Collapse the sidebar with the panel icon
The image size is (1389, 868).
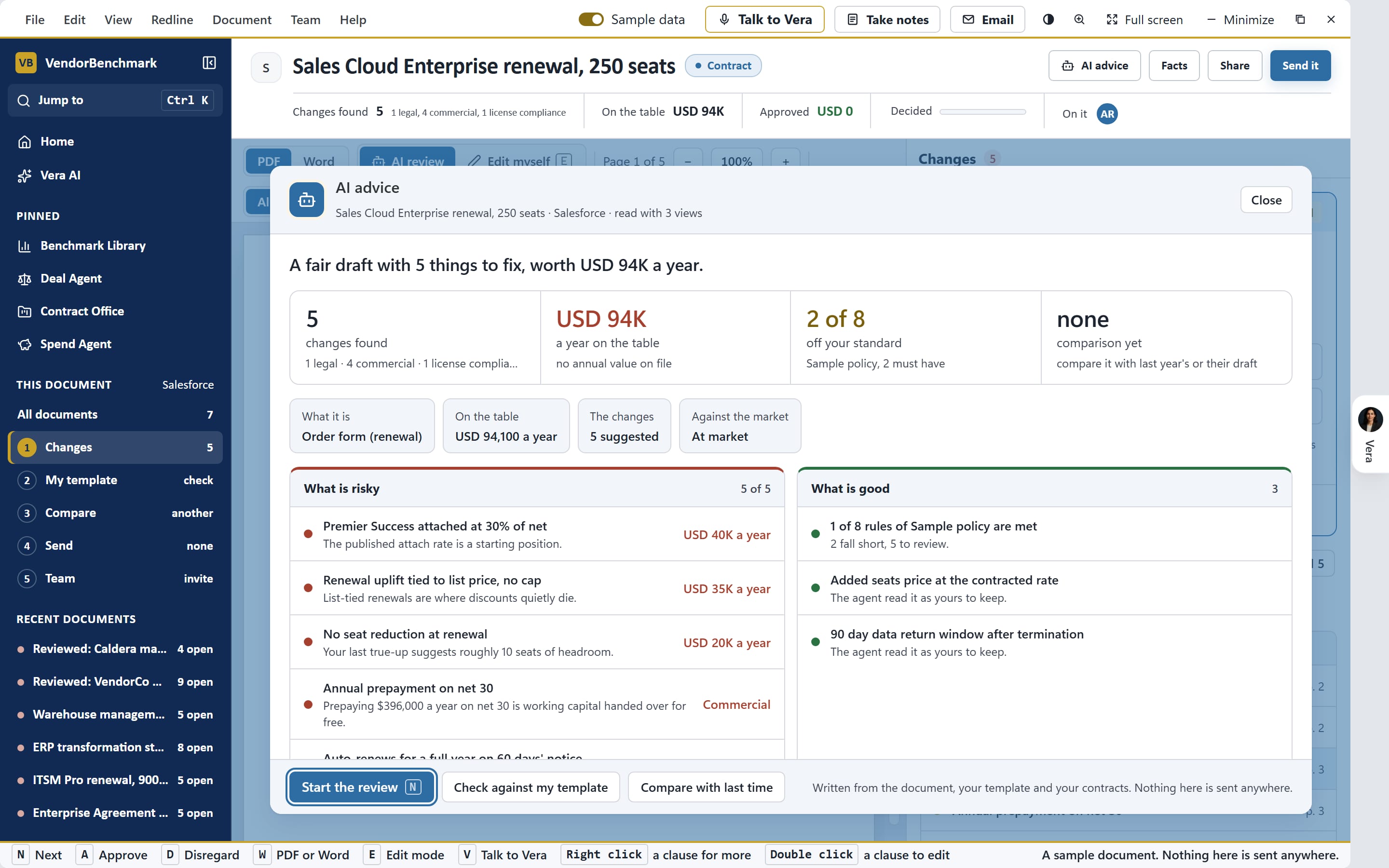pyautogui.click(x=209, y=63)
